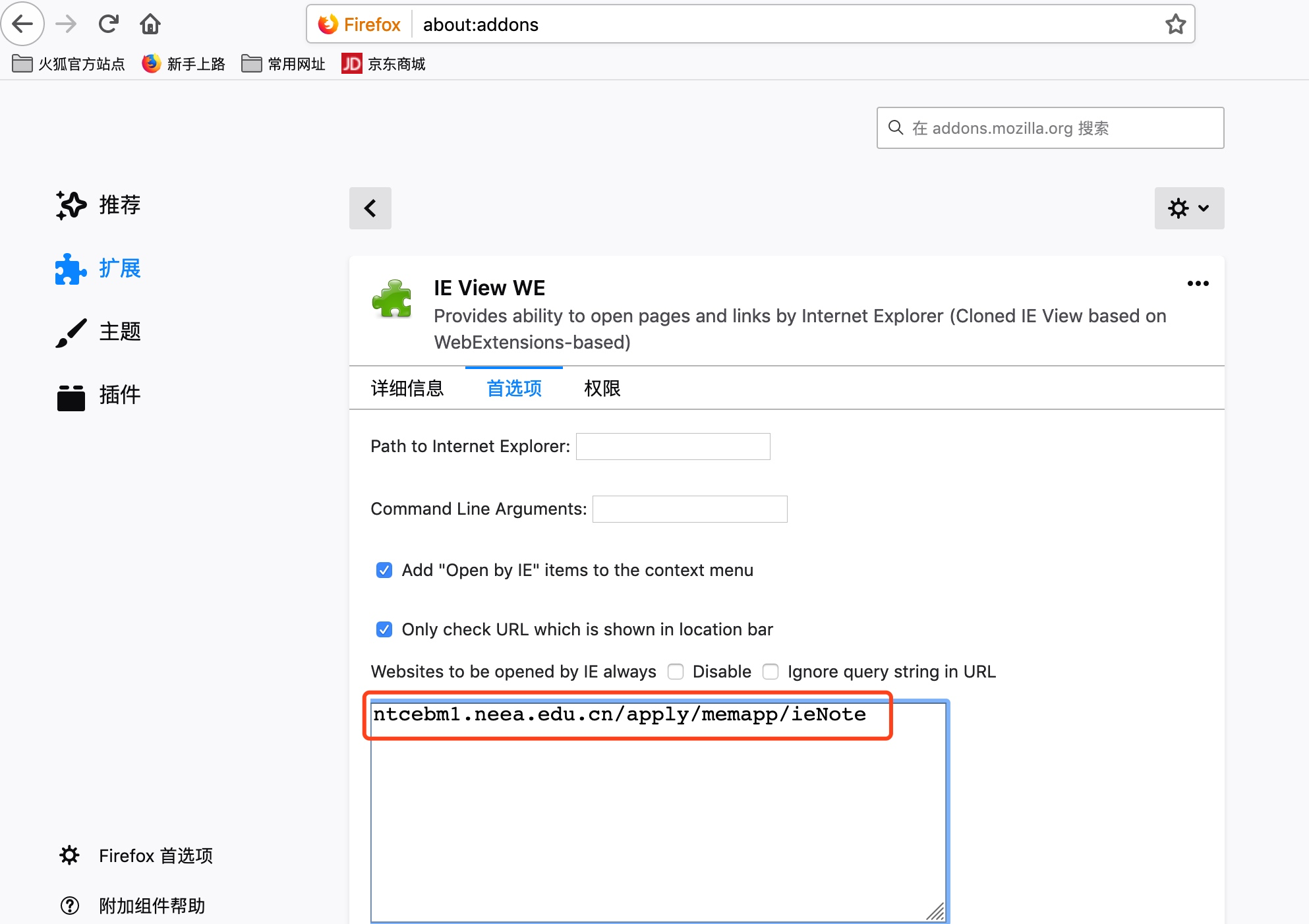Enable the Disable checkbox for IE websites

[x=676, y=672]
